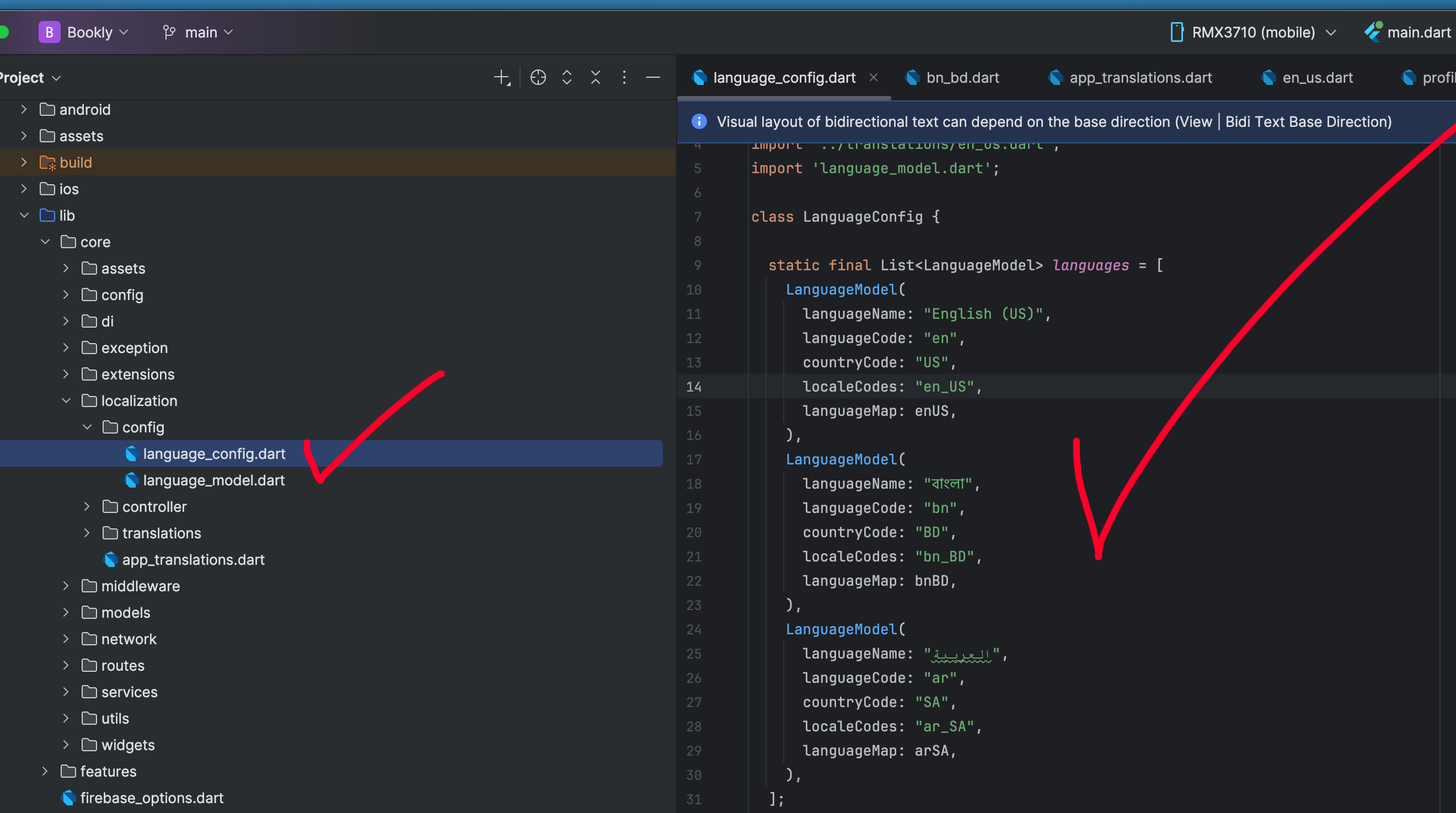Expand the build folder
Image resolution: width=1456 pixels, height=813 pixels.
click(24, 162)
